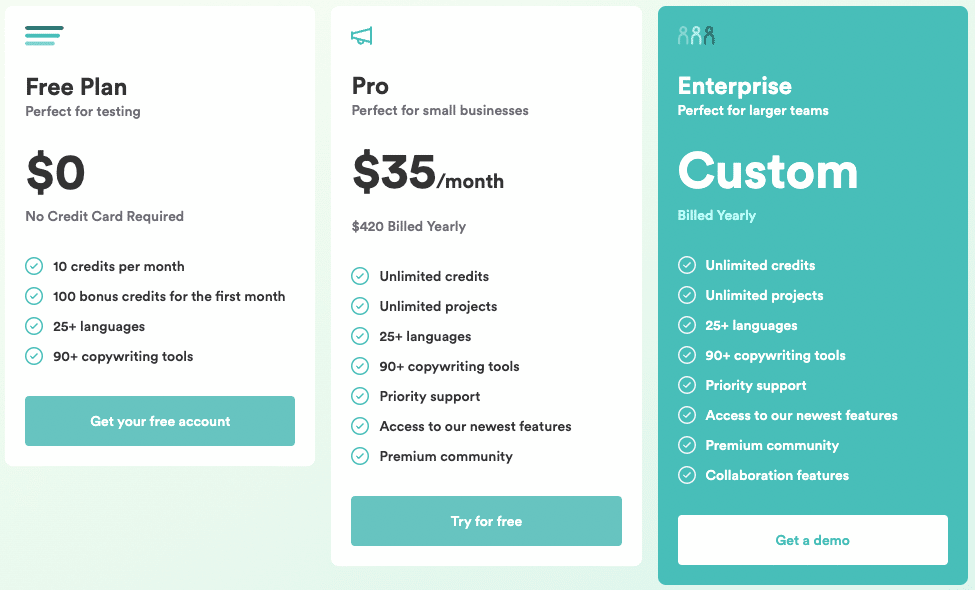Click the Free Plan heading
975x590 pixels.
76,87
